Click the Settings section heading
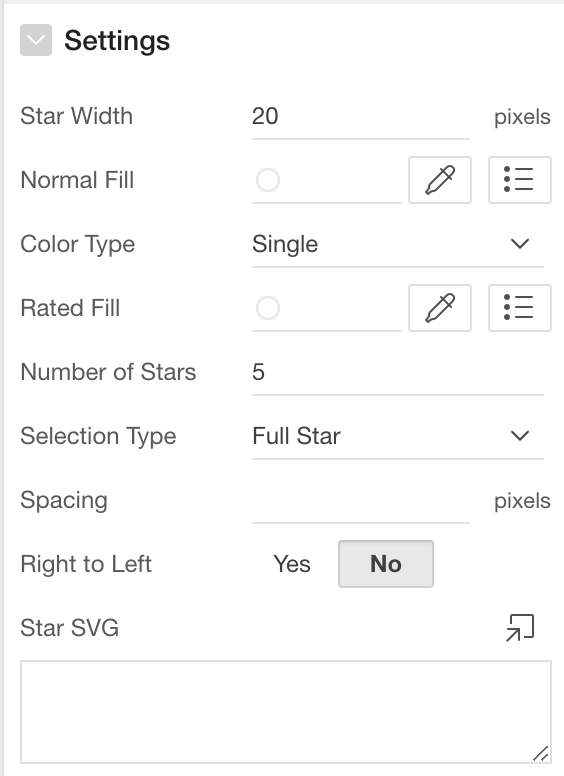Screen dimensions: 564x776 click(117, 41)
